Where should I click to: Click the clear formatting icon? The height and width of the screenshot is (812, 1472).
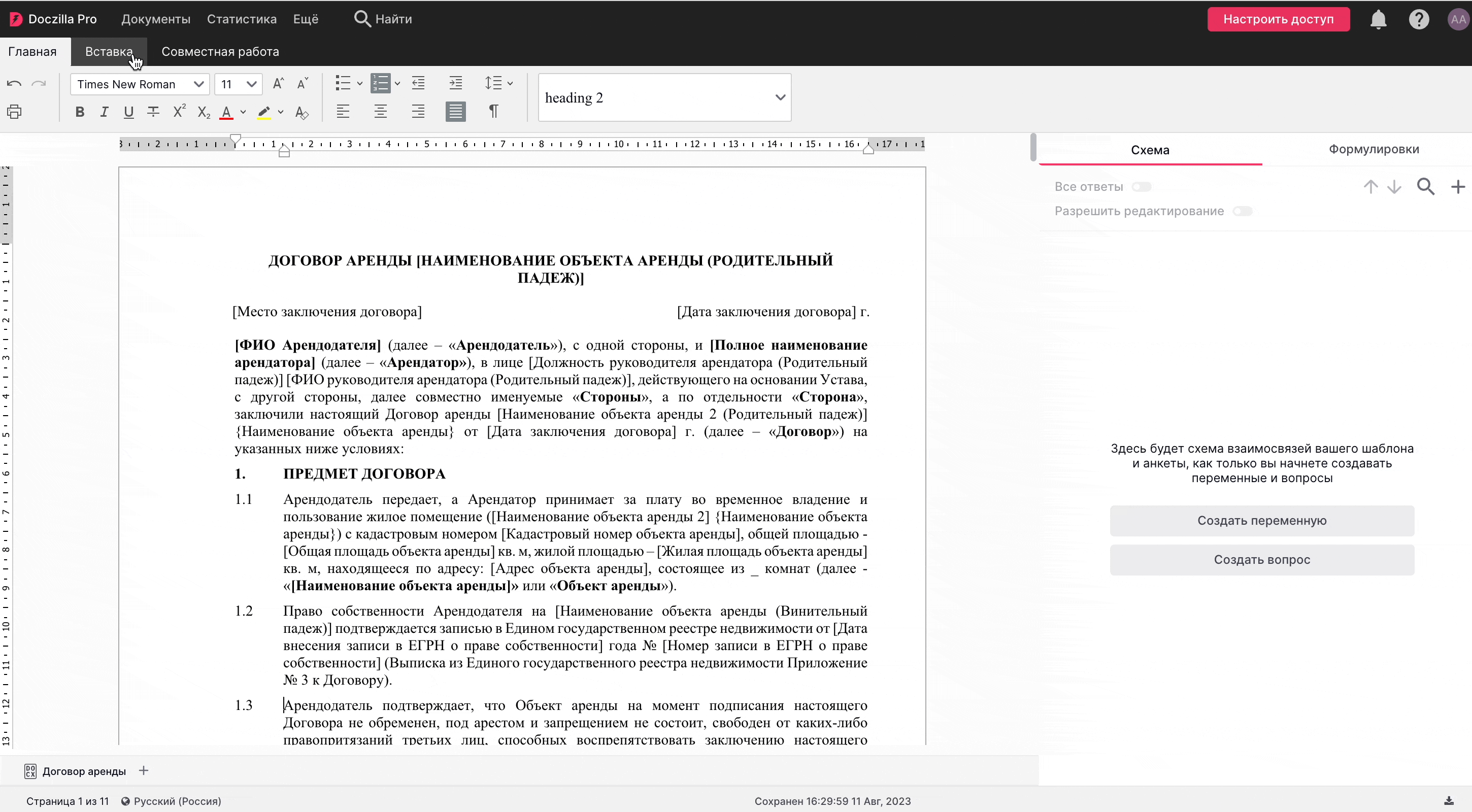click(x=302, y=112)
